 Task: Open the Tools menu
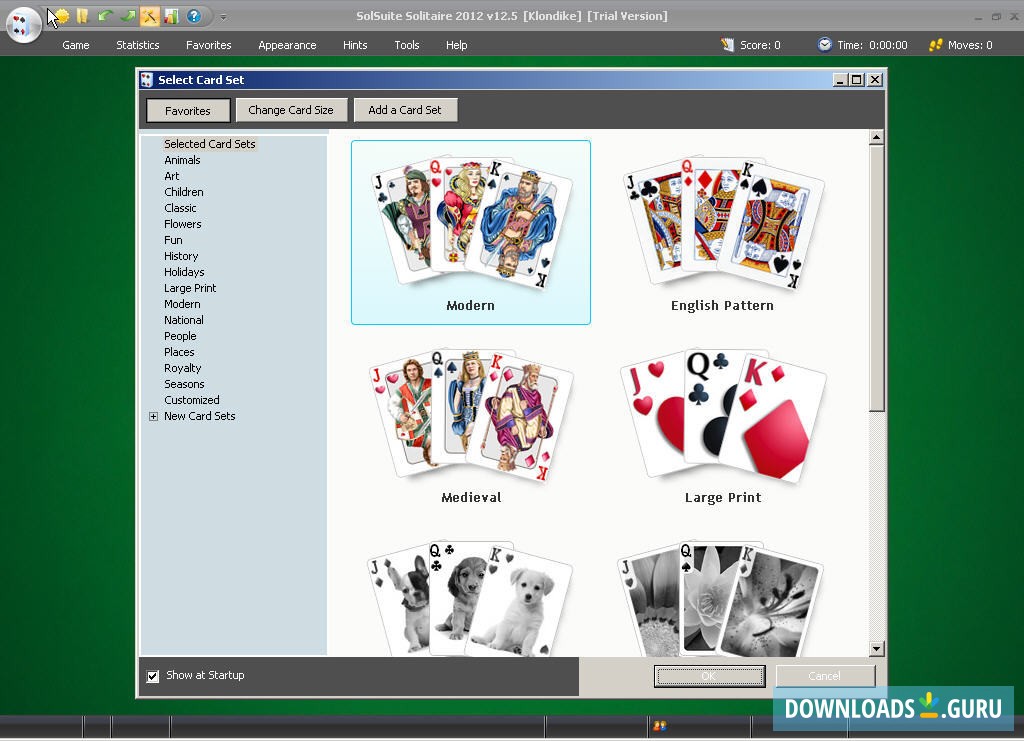click(407, 45)
